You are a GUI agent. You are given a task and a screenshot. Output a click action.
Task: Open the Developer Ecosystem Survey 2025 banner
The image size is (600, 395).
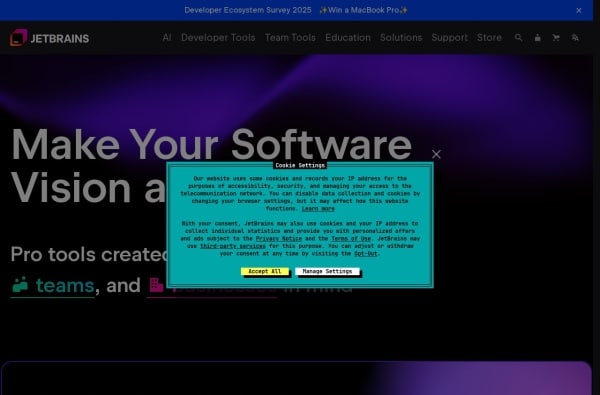tap(296, 10)
